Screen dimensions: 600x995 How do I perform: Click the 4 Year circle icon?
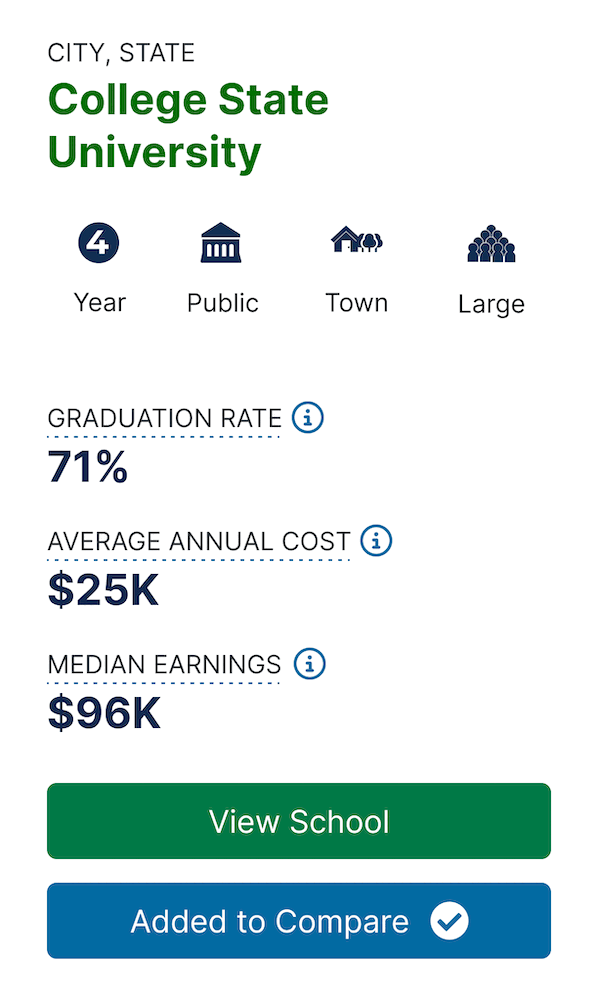click(99, 242)
